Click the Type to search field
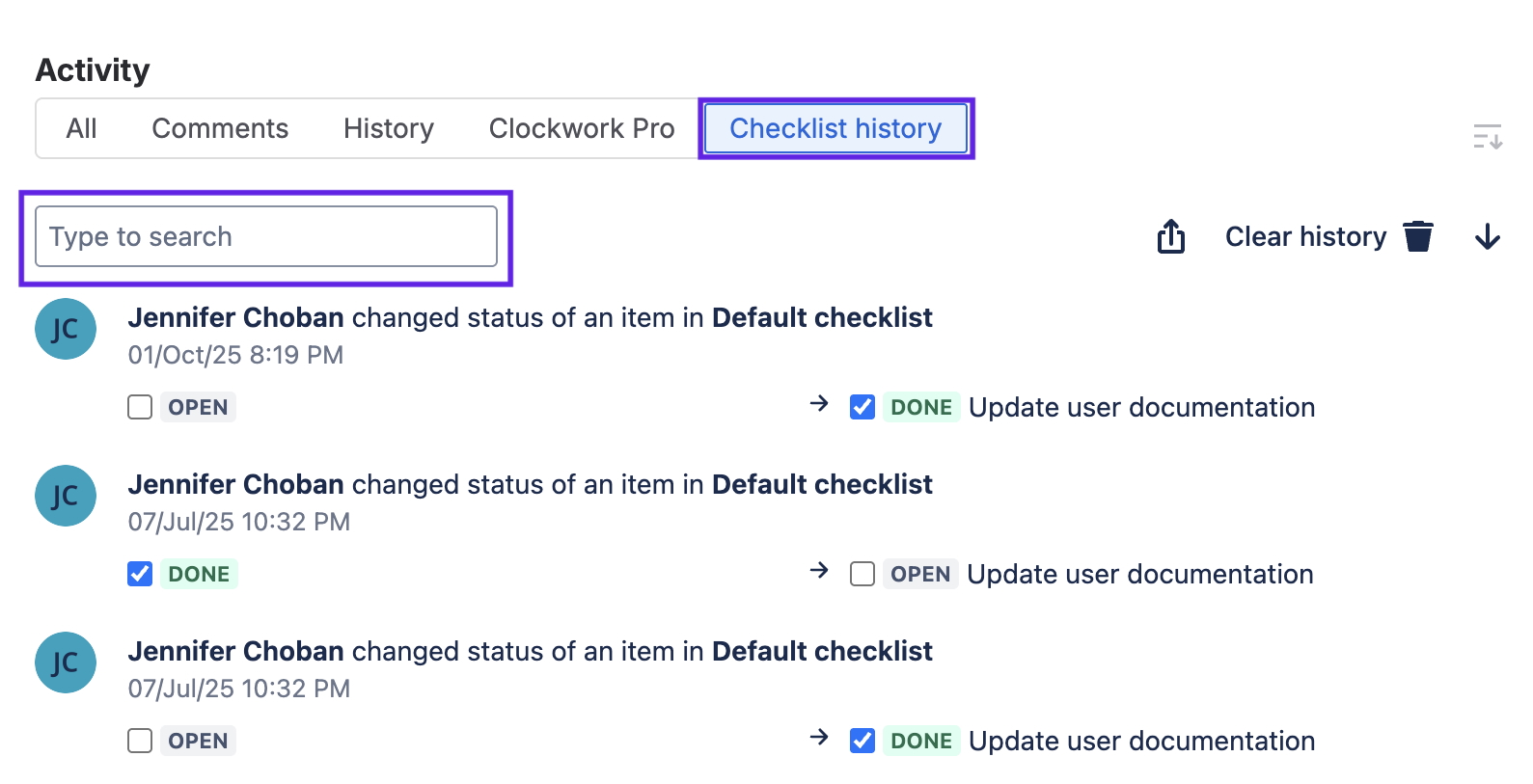This screenshot has width=1533, height=784. (265, 236)
